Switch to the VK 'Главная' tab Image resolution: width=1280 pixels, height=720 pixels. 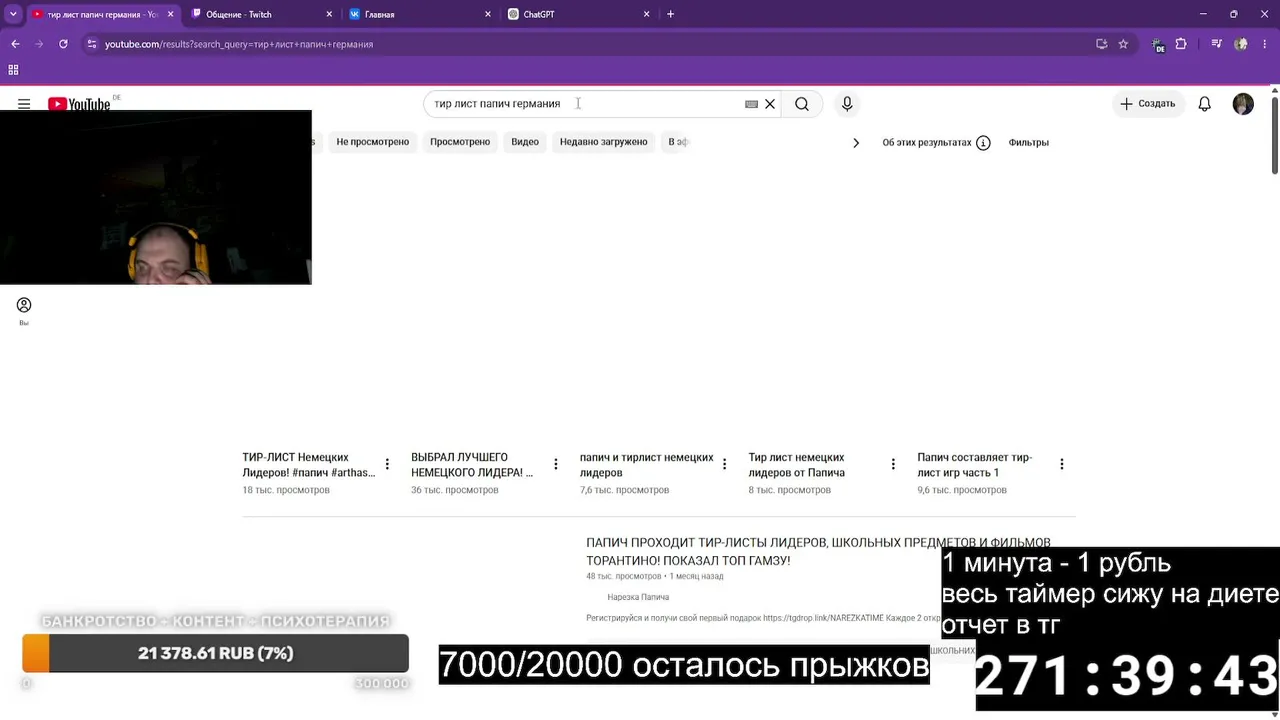coord(420,14)
